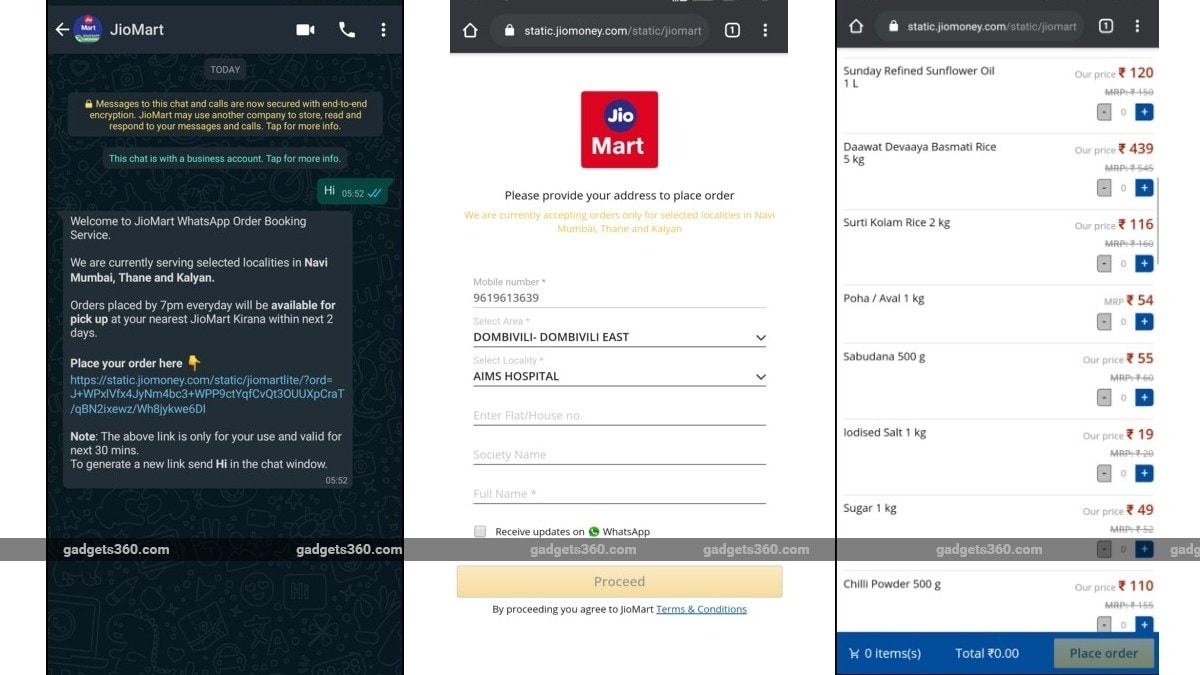Tap the Proceed button
This screenshot has height=675, width=1200.
pos(619,581)
